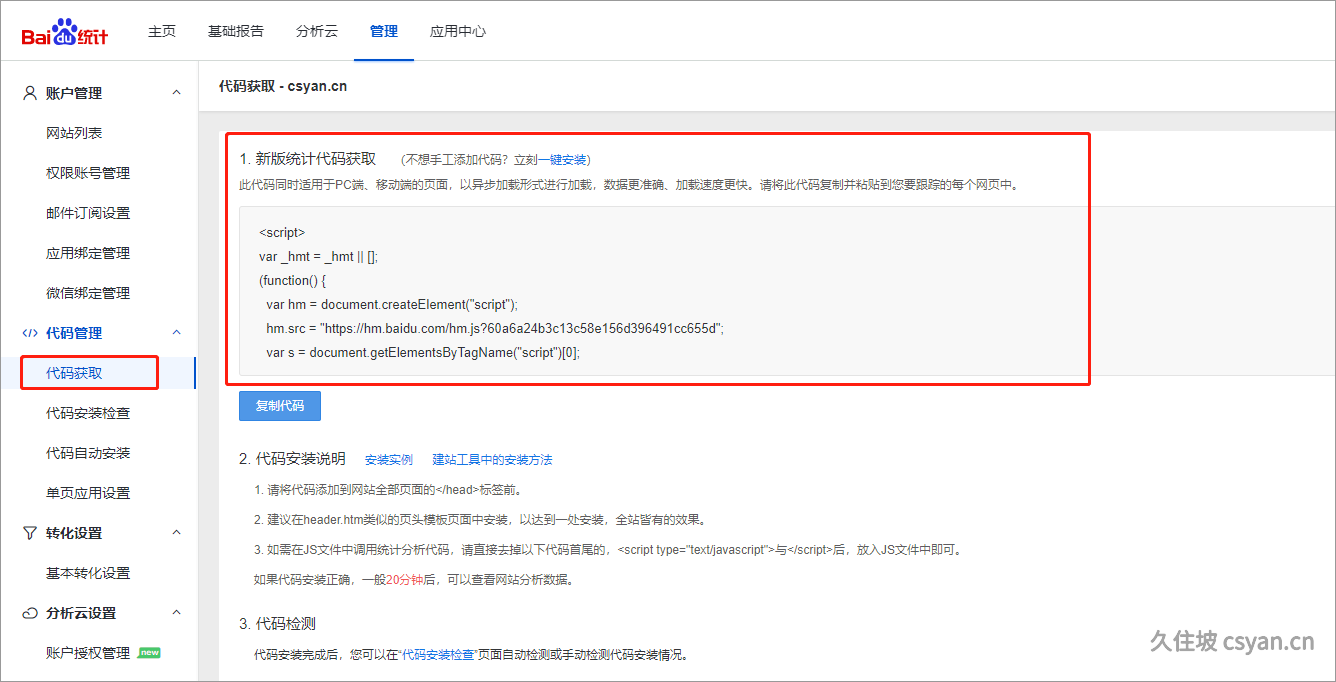Select the 管理 tab
Image resolution: width=1336 pixels, height=682 pixels.
[x=384, y=31]
